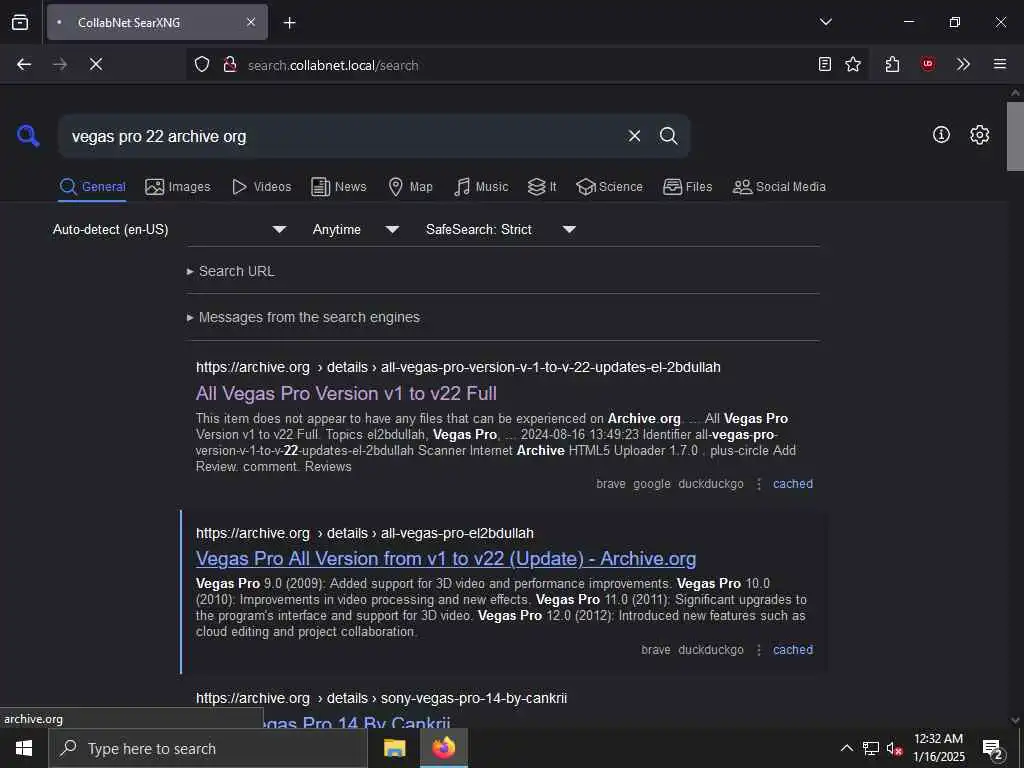This screenshot has height=768, width=1024.
Task: Bookmark this page with star
Action: pyautogui.click(x=853, y=64)
